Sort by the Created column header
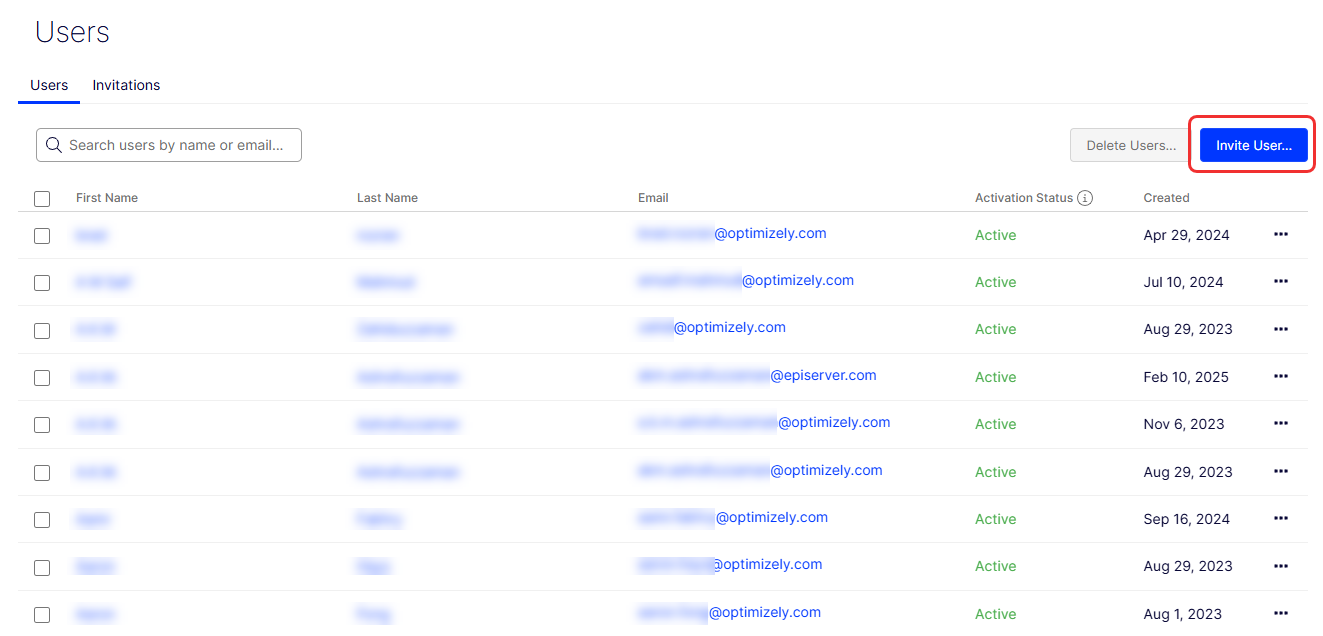1323x636 pixels. 1166,198
